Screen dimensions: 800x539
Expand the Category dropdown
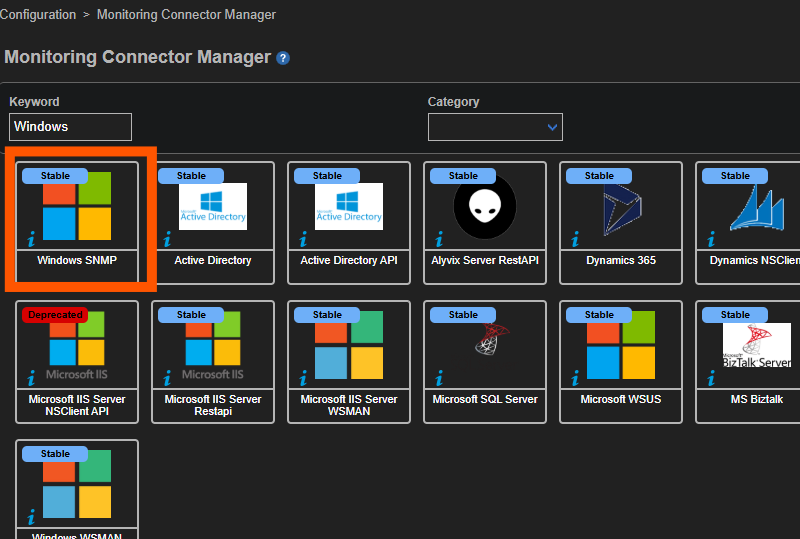[495, 127]
